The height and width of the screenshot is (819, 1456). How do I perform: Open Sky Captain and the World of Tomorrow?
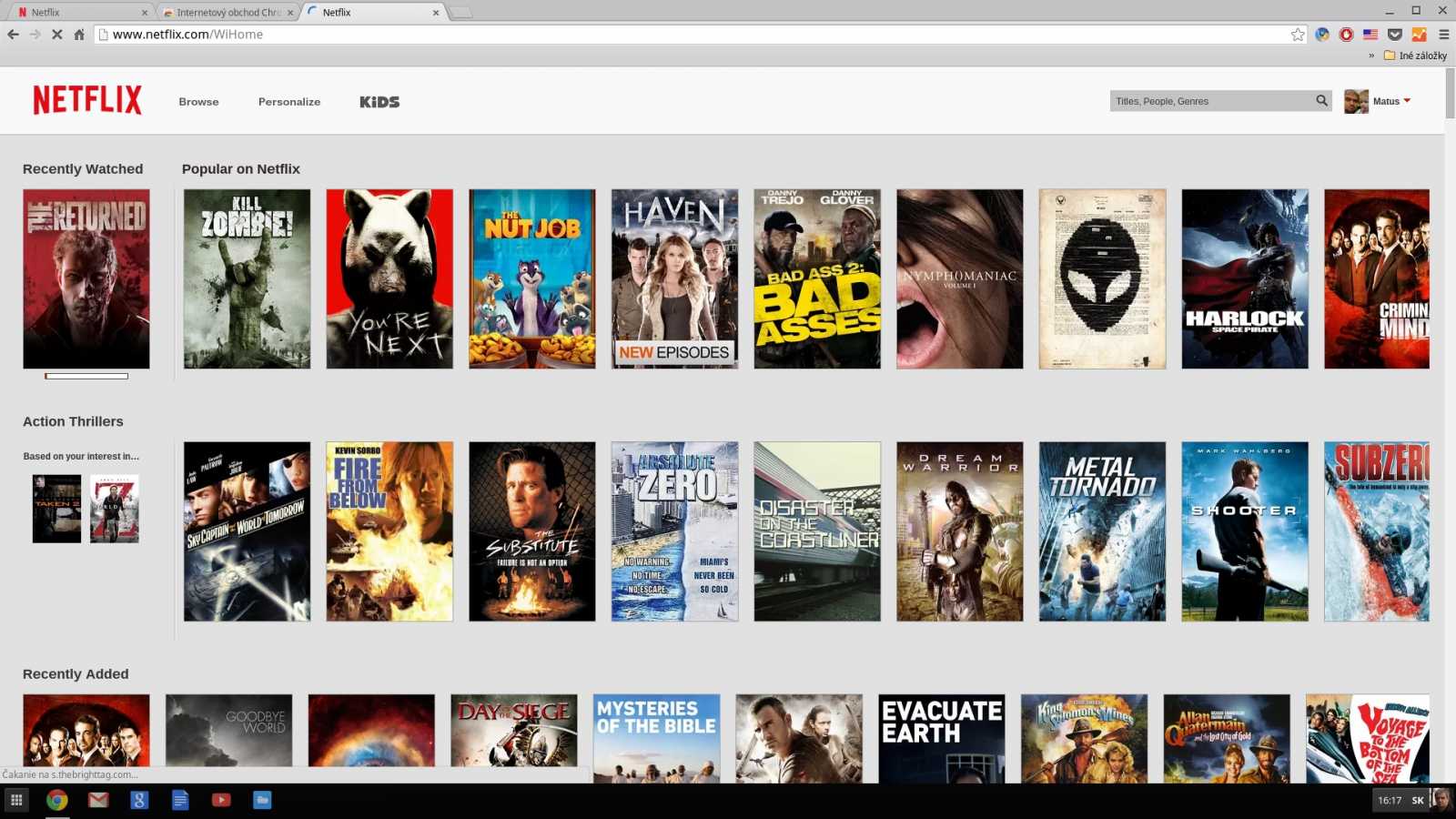coord(247,531)
